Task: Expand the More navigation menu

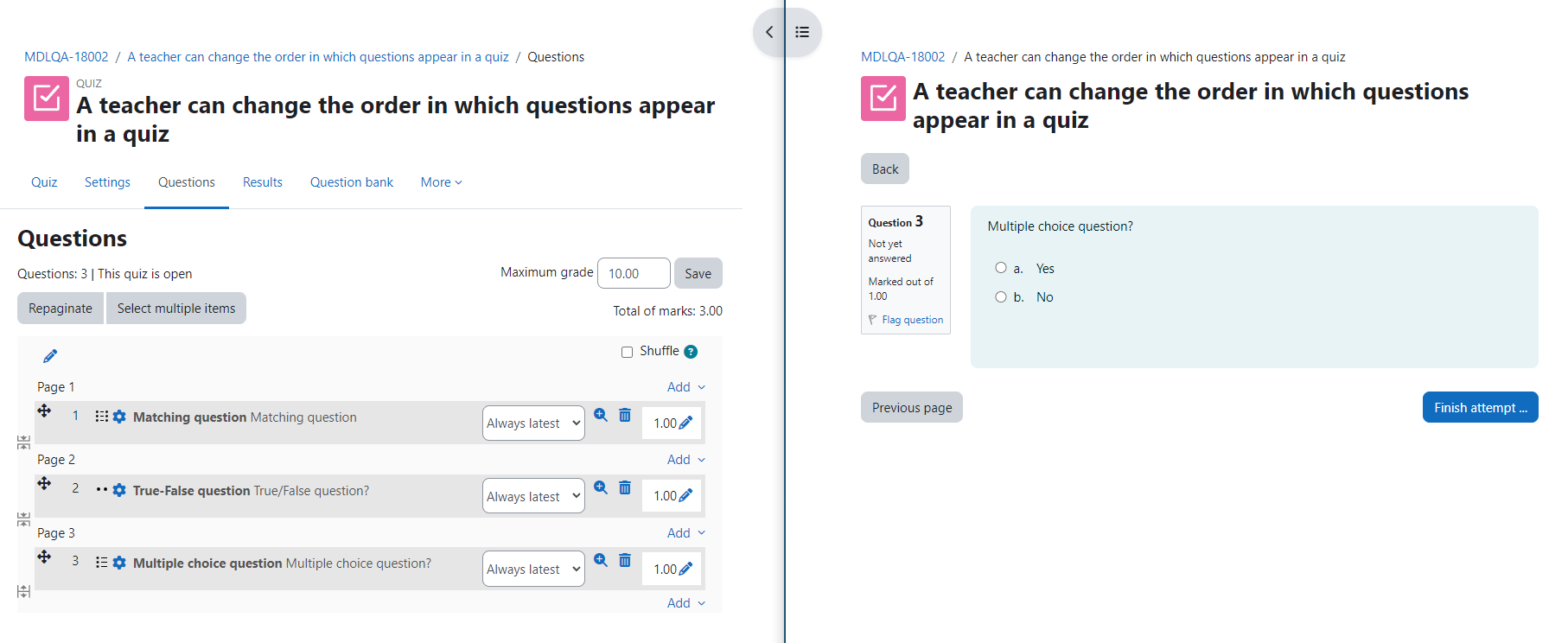Action: [442, 182]
